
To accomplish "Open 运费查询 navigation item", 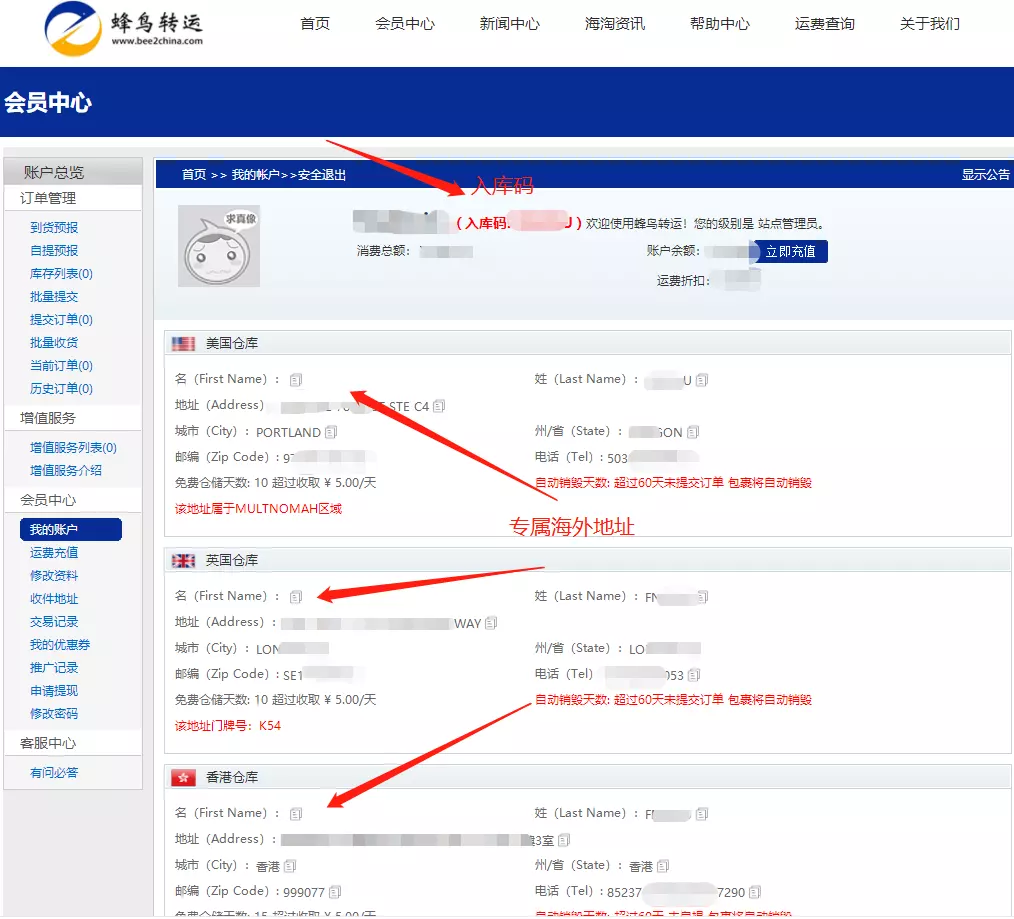I will (x=825, y=24).
